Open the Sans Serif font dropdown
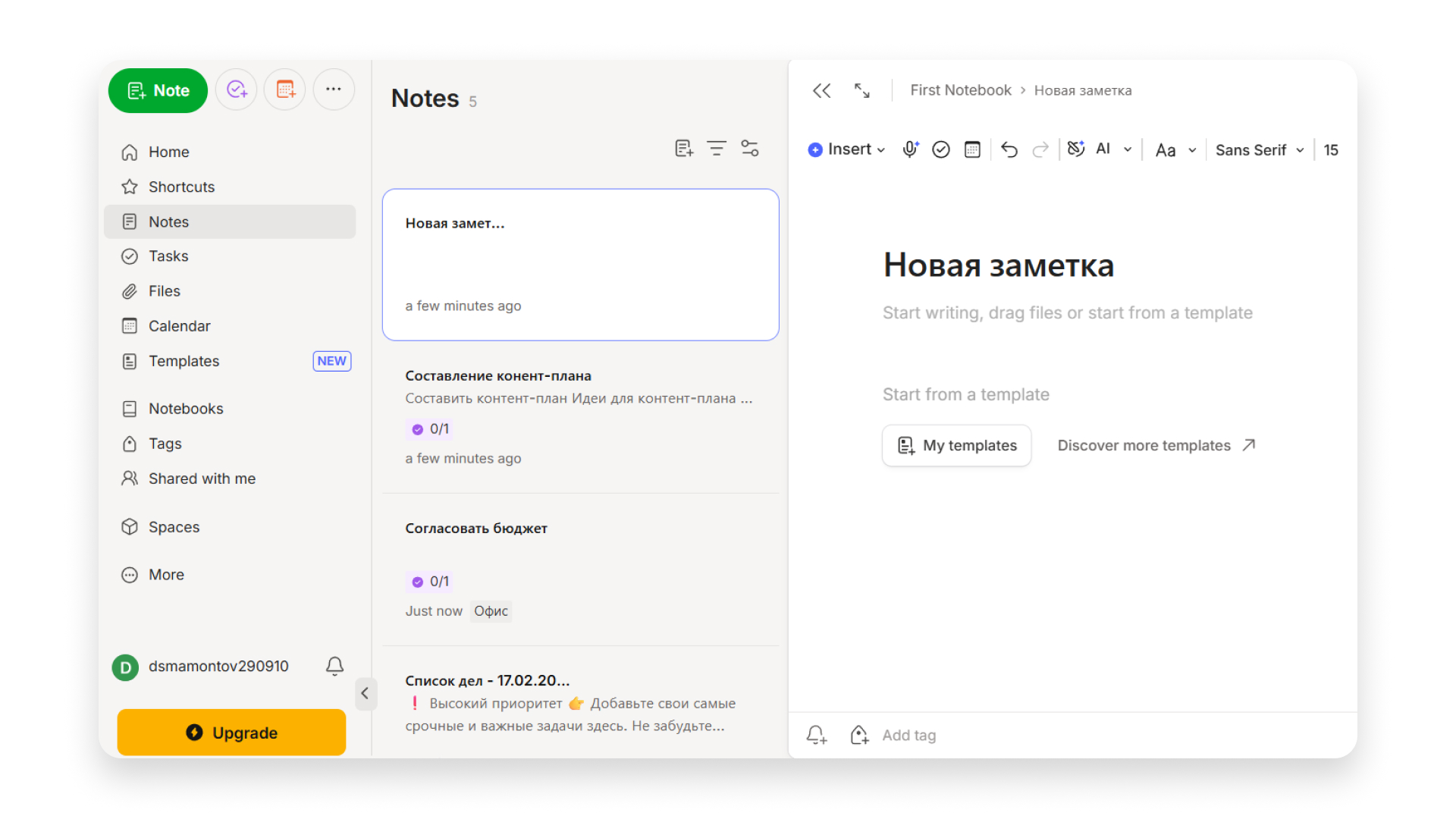This screenshot has width=1456, height=819. point(1257,149)
